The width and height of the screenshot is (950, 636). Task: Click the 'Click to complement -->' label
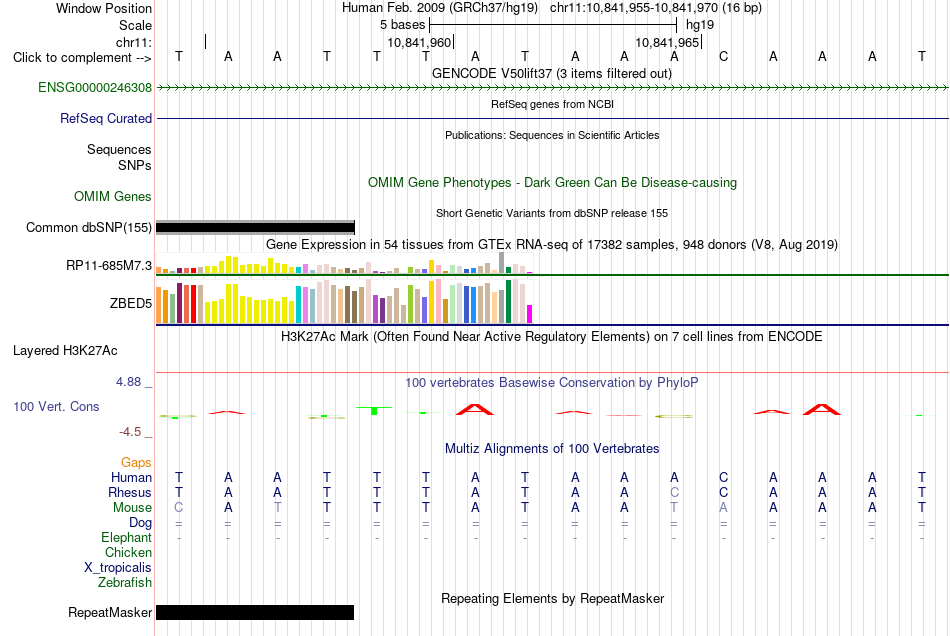(x=82, y=58)
